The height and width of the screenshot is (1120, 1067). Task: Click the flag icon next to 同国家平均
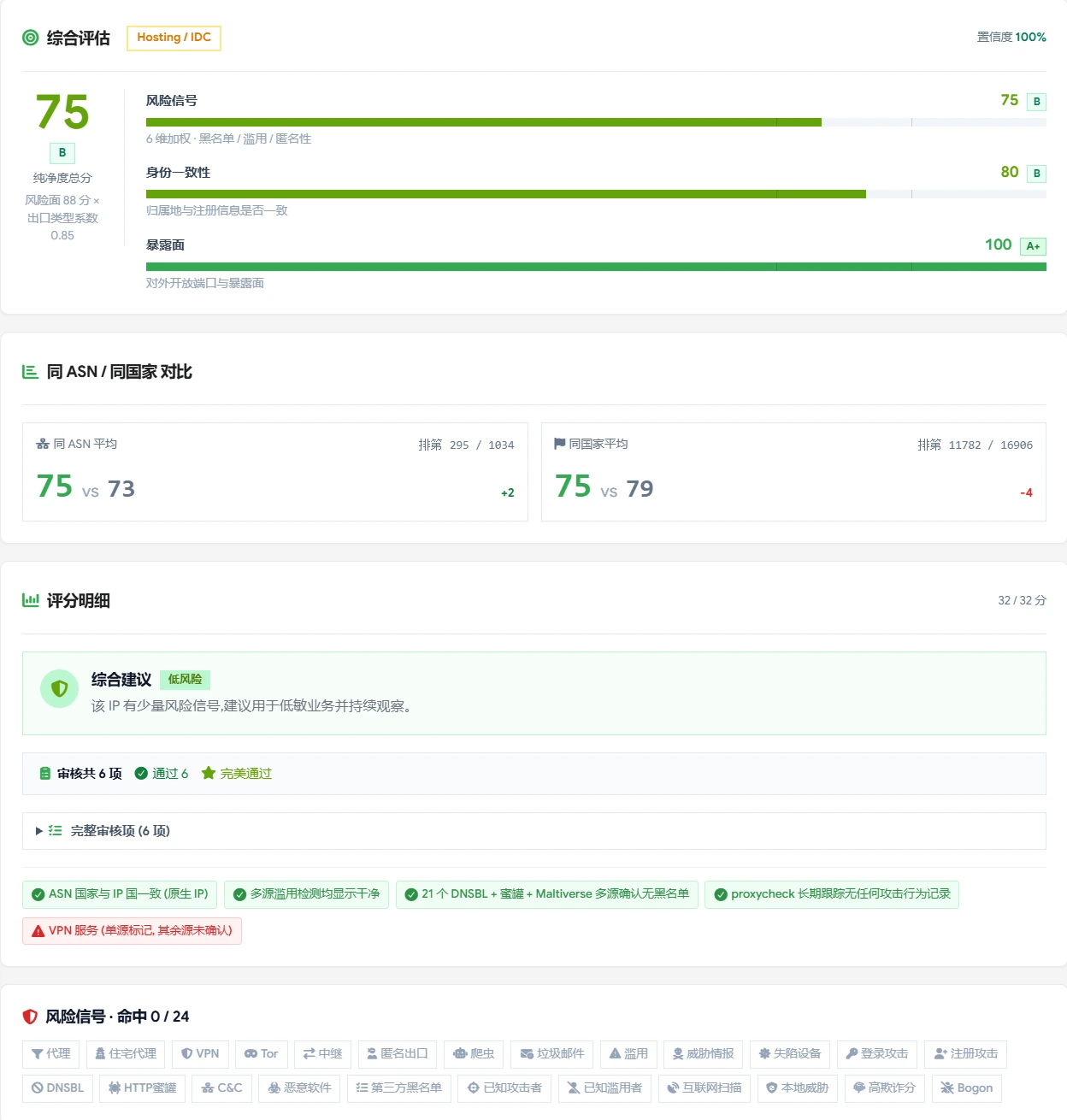(x=560, y=444)
